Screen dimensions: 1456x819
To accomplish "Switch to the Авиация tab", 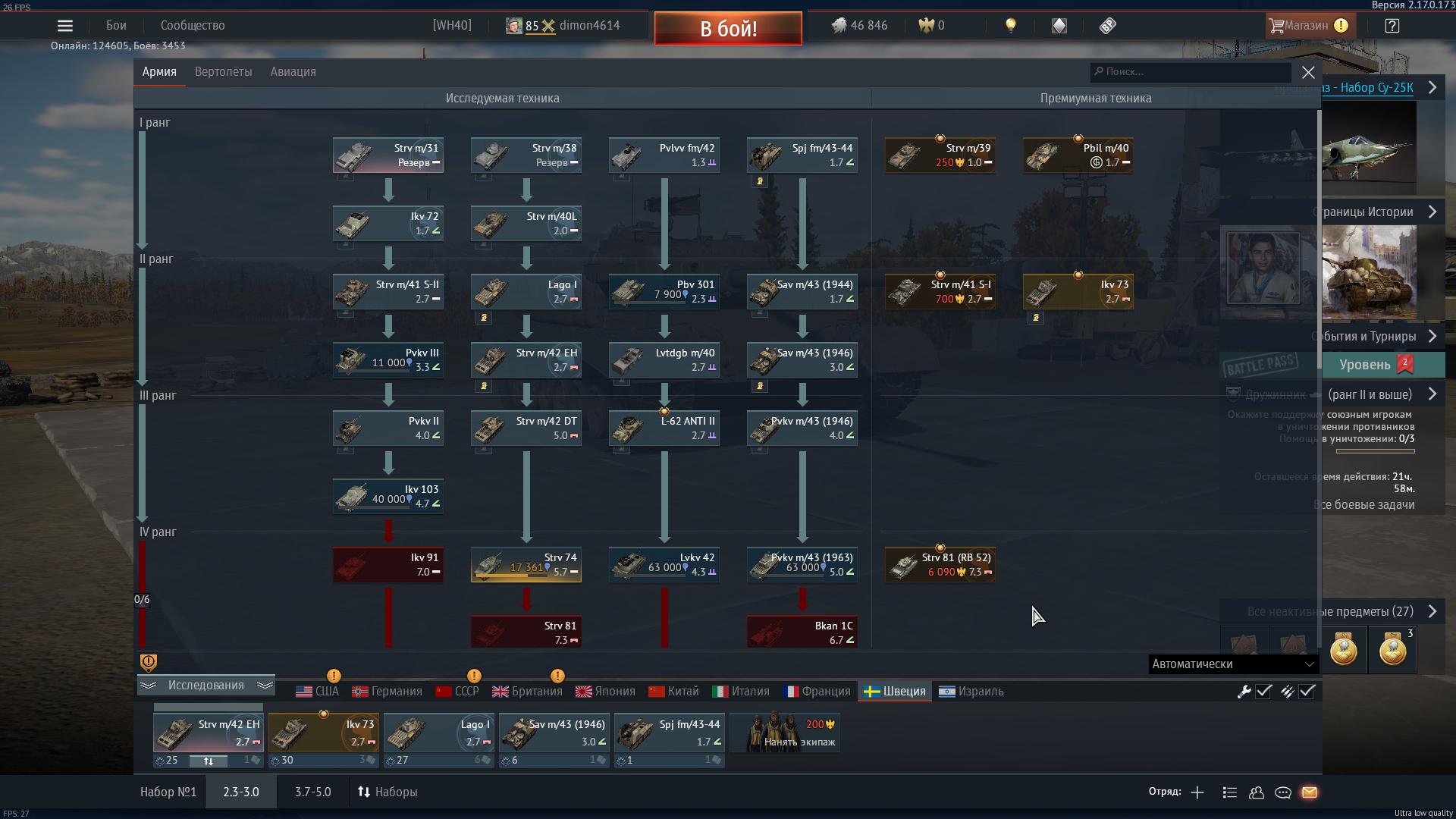I will (x=293, y=72).
